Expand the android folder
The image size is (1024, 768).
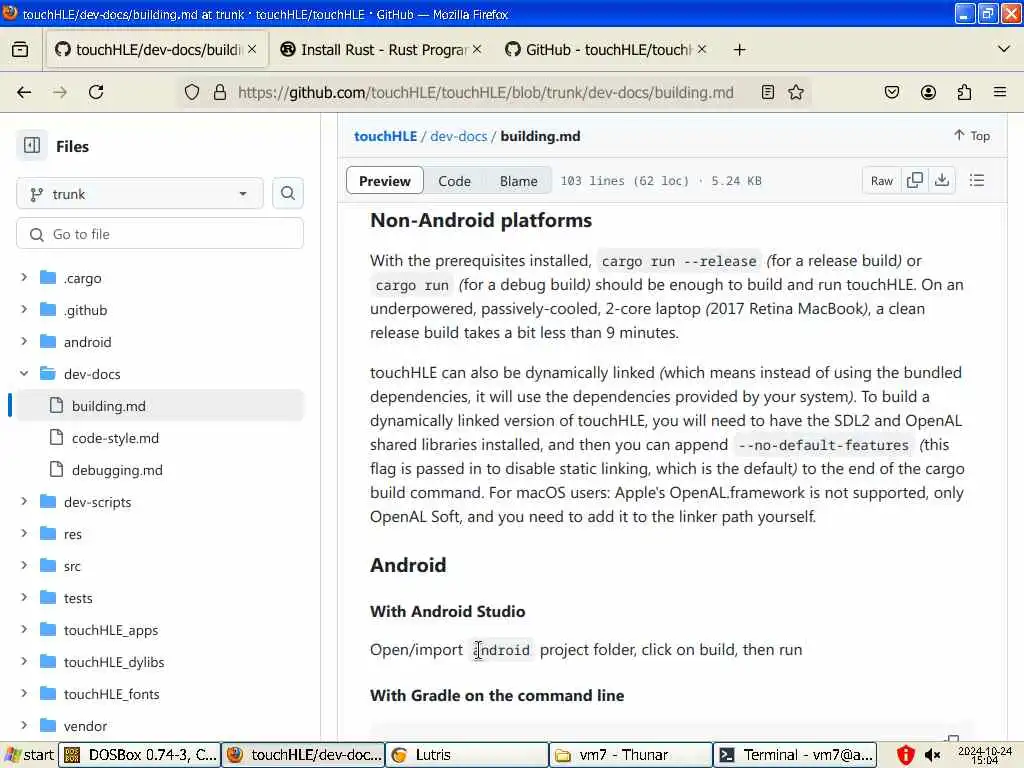click(x=24, y=342)
